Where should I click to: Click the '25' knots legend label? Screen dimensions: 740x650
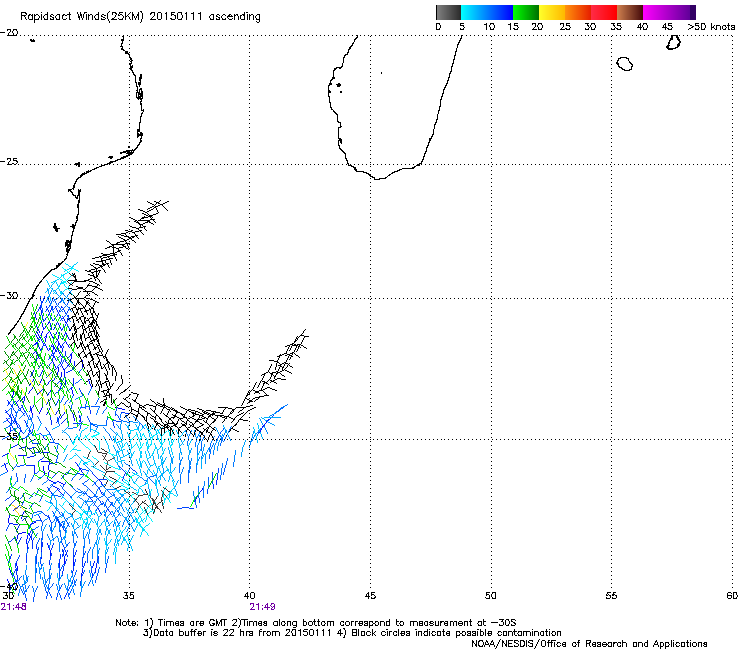565,27
